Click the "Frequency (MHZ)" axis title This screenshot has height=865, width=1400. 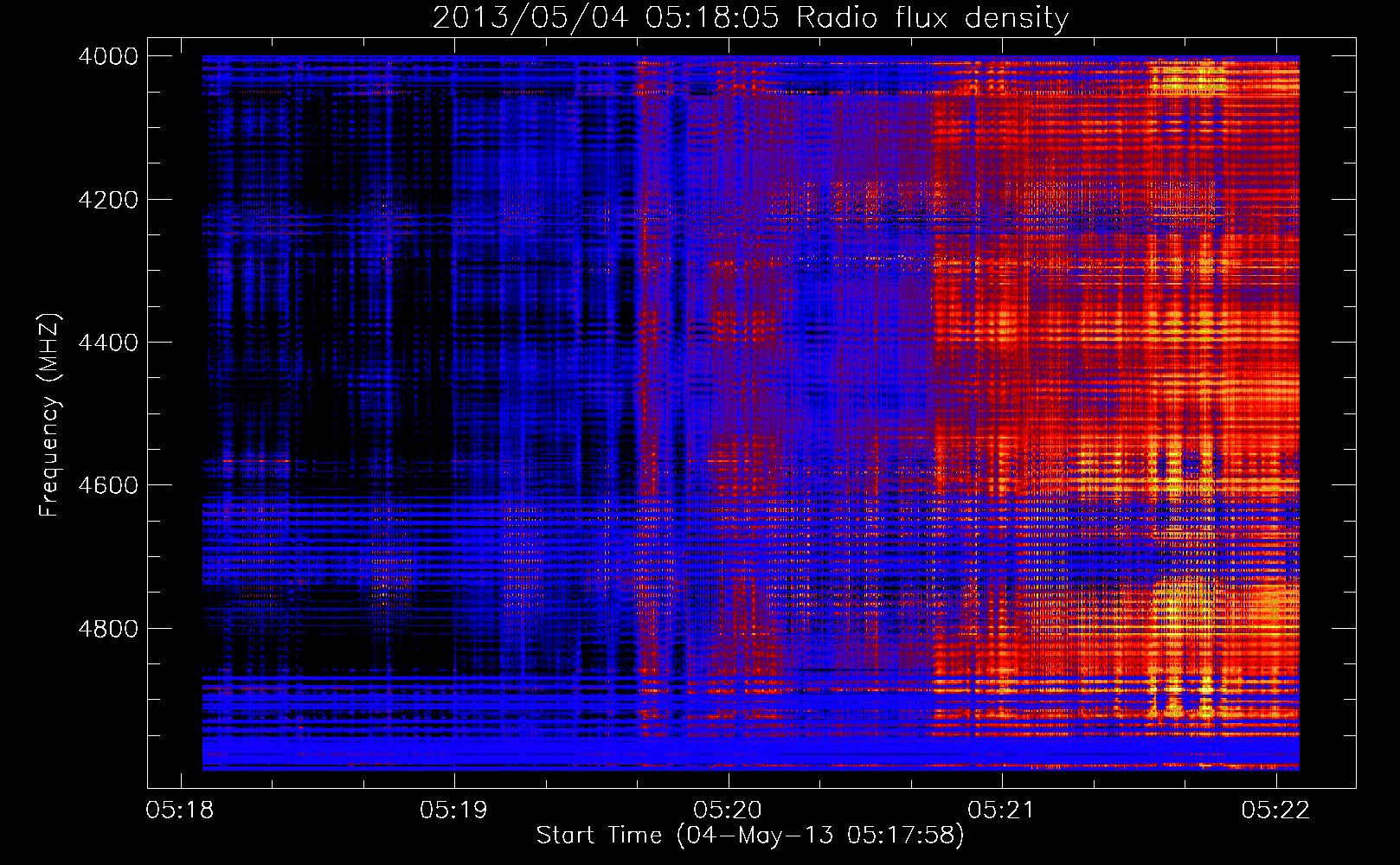click(x=49, y=415)
